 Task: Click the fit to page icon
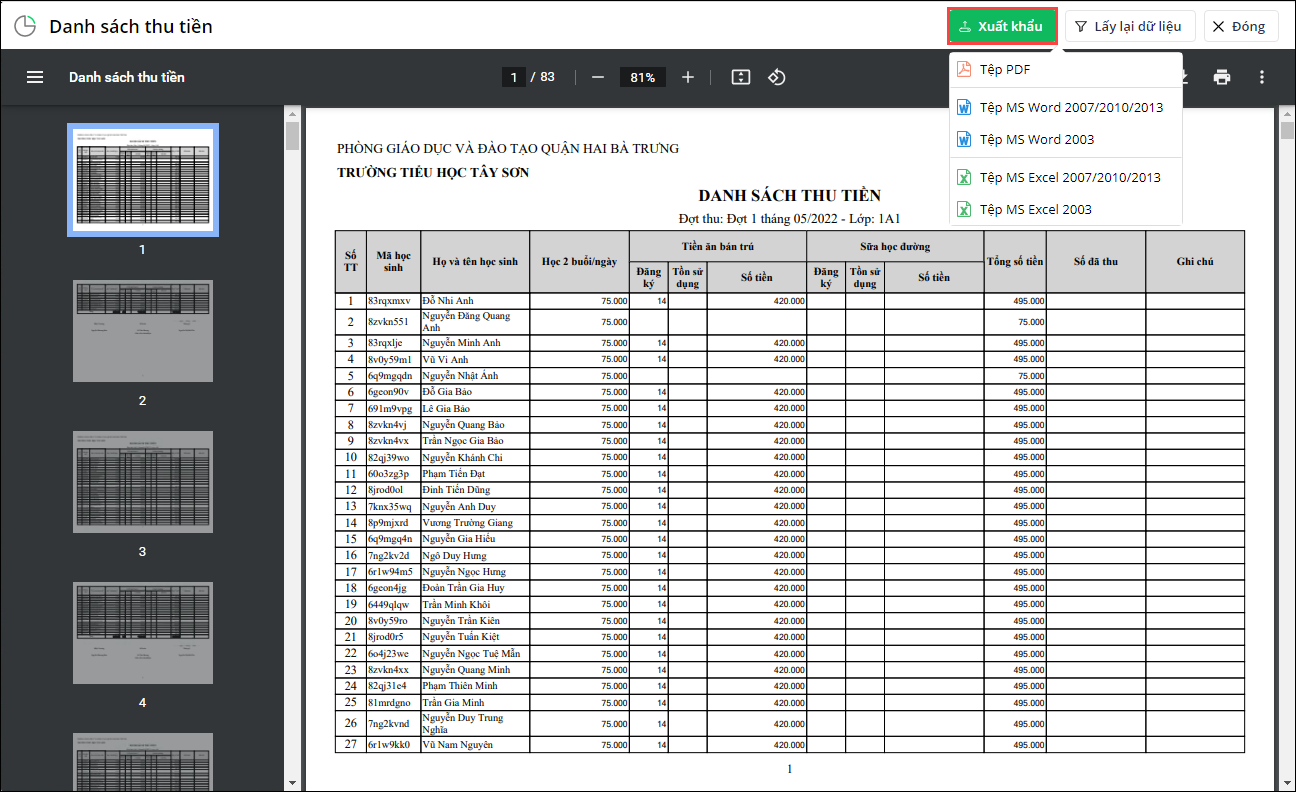[x=740, y=77]
